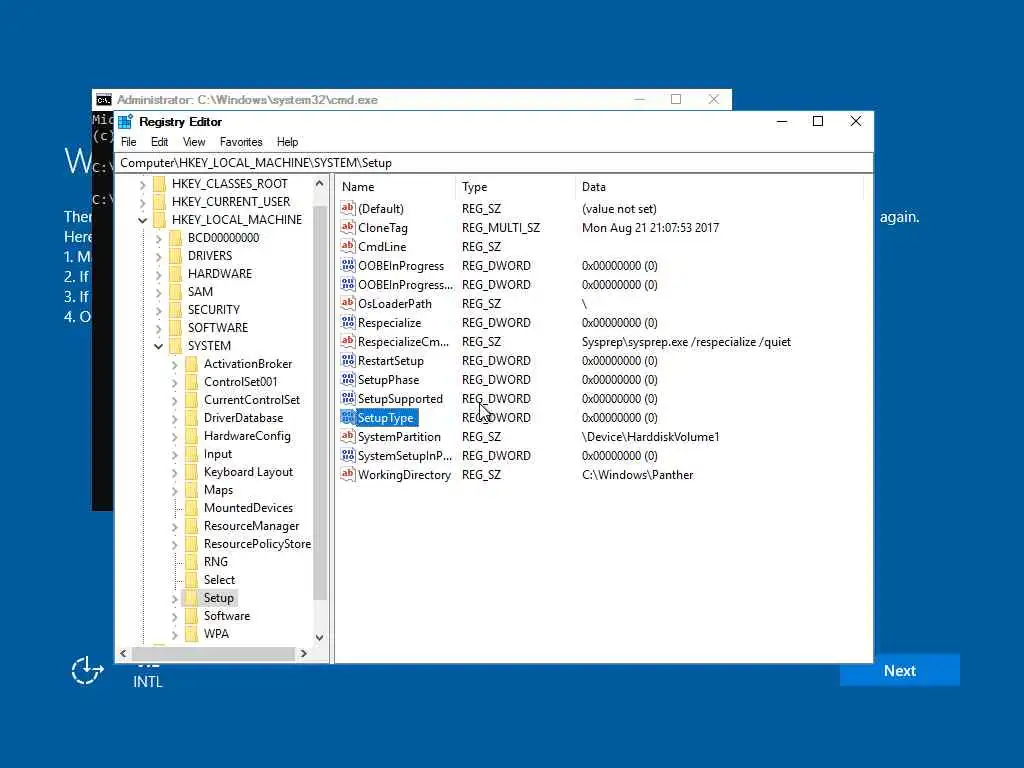Image resolution: width=1024 pixels, height=768 pixels.
Task: Select the CmdLine value icon
Action: pos(347,246)
